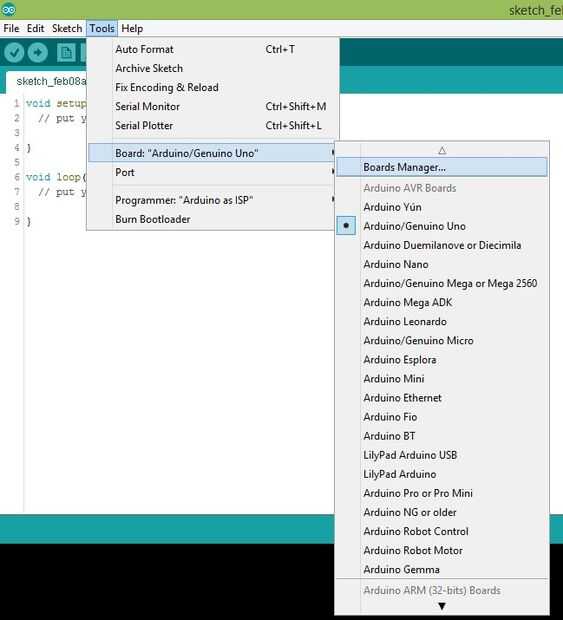563x620 pixels.
Task: Open the Help menu
Action: click(x=132, y=28)
